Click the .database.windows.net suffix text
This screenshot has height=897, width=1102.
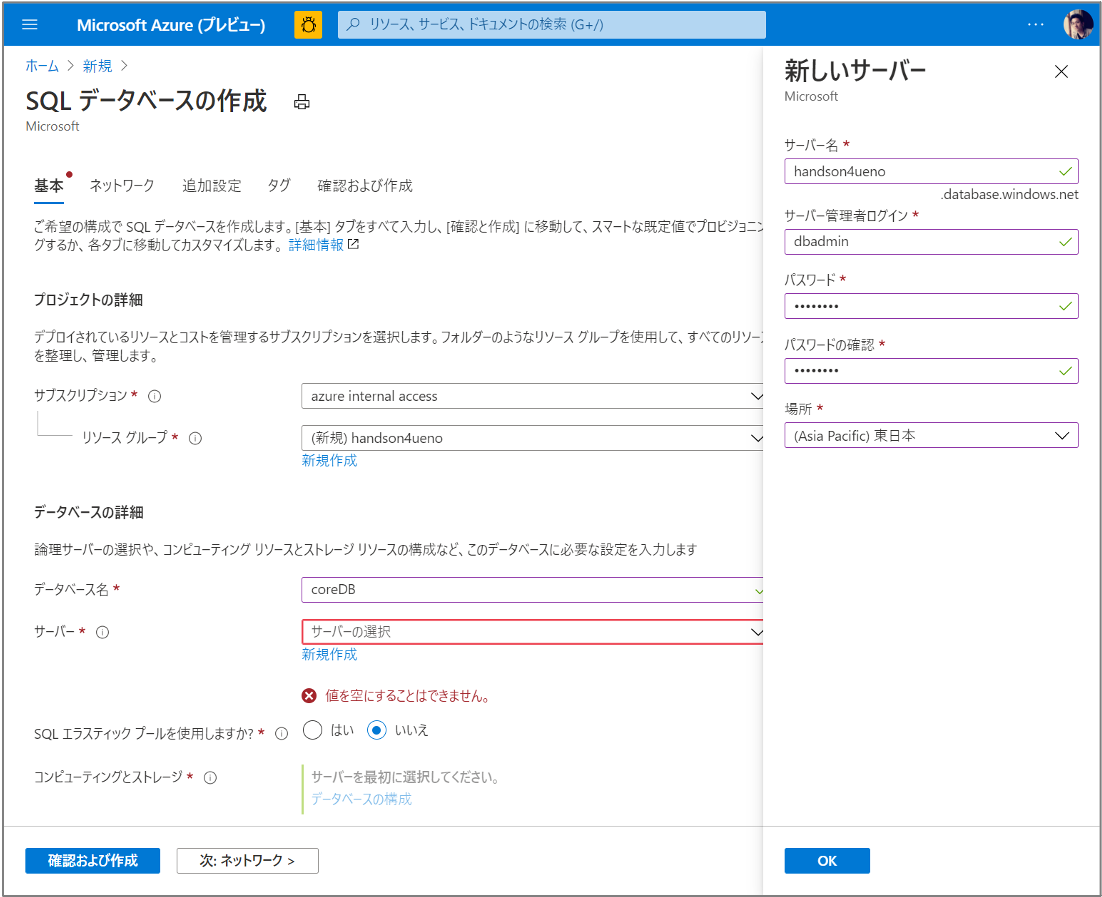click(1009, 195)
